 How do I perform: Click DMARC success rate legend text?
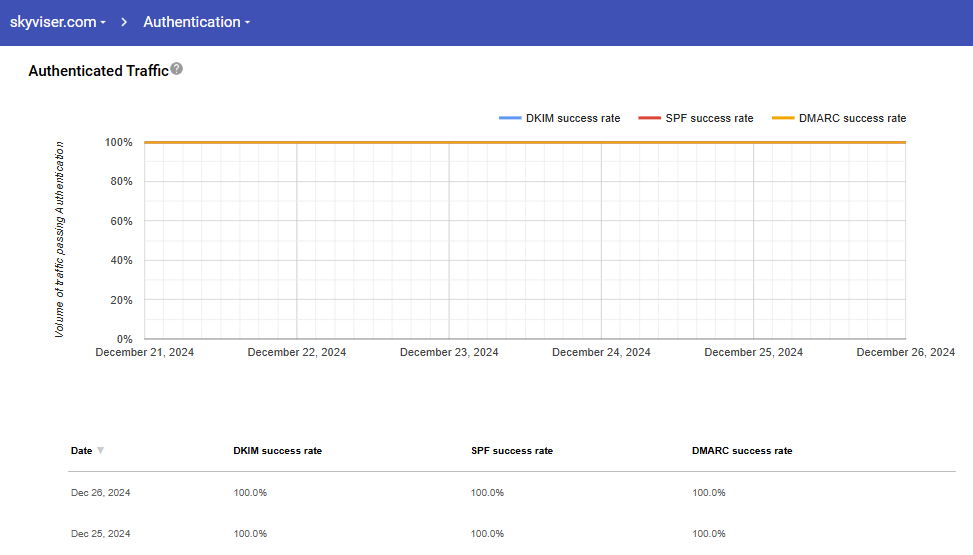852,118
